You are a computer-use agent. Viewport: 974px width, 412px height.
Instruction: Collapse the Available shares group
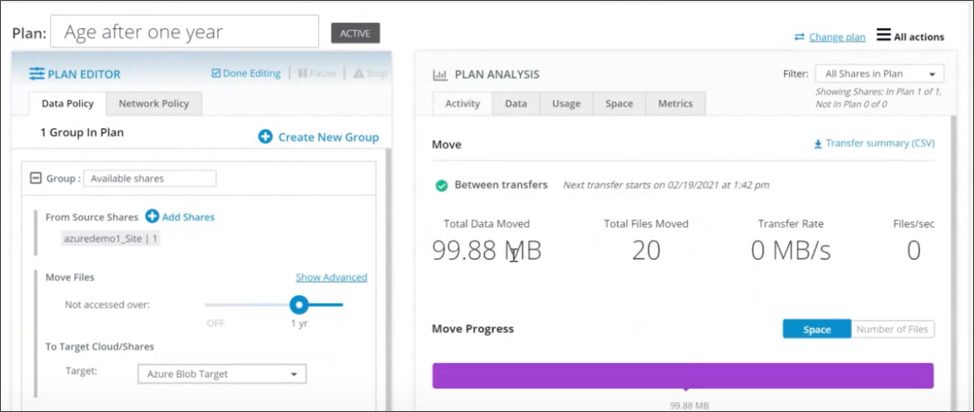coord(35,178)
